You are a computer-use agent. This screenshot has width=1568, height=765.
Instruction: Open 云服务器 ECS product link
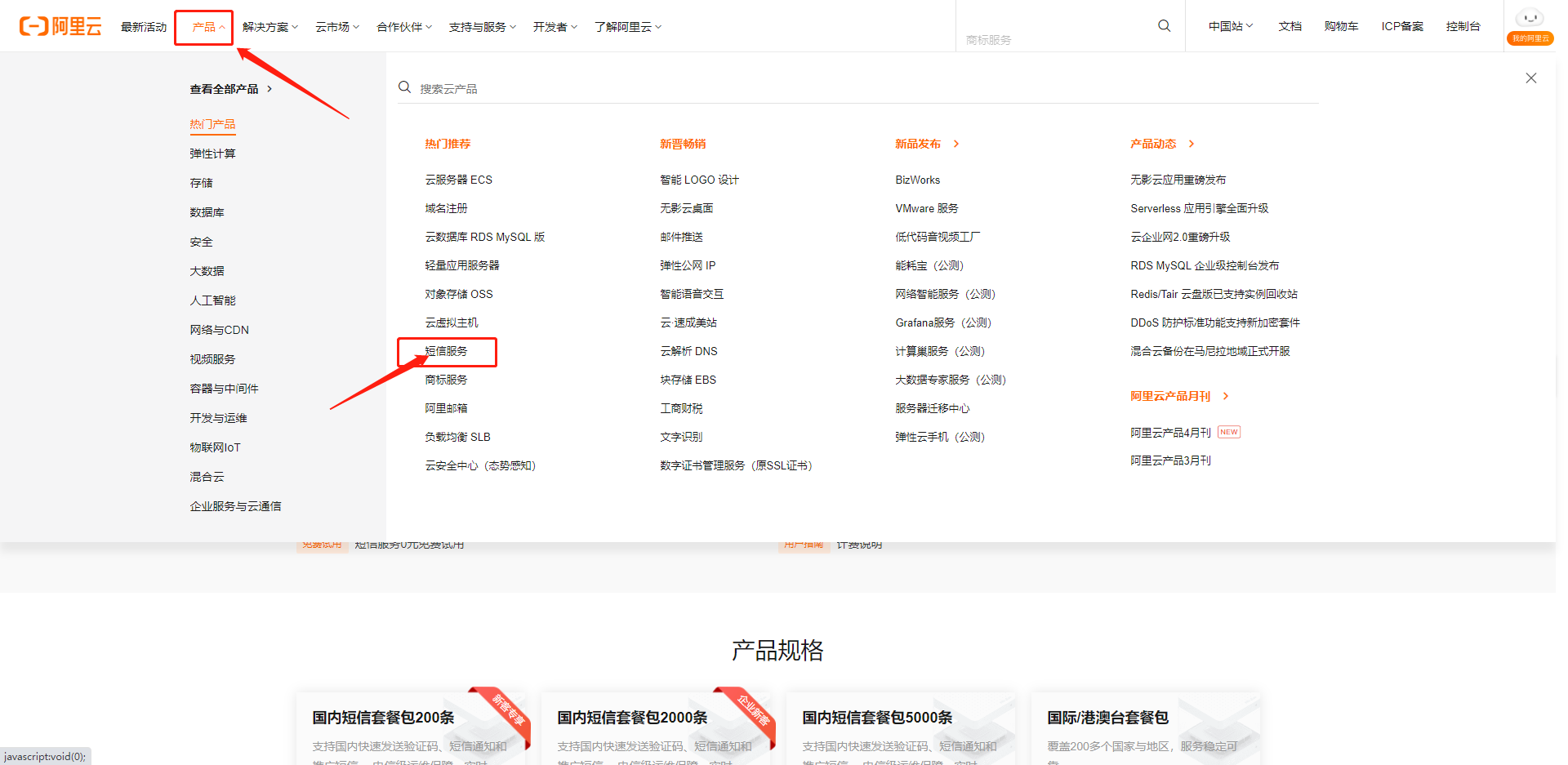pos(458,180)
